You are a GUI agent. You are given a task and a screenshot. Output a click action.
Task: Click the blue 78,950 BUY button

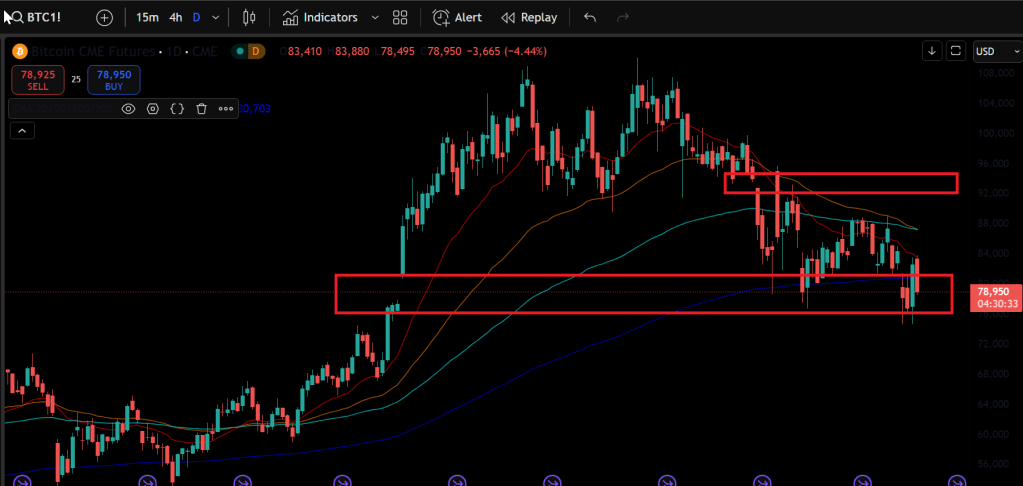pos(113,80)
